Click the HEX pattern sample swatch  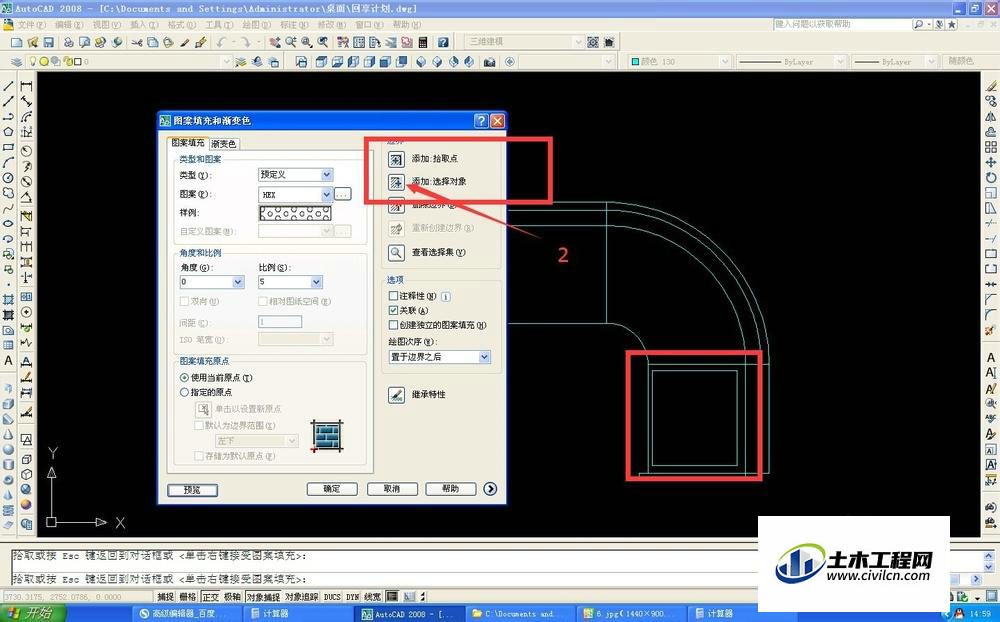[295, 213]
